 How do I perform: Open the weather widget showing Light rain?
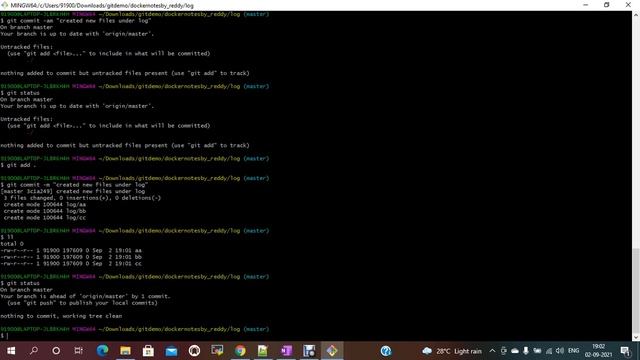click(452, 351)
